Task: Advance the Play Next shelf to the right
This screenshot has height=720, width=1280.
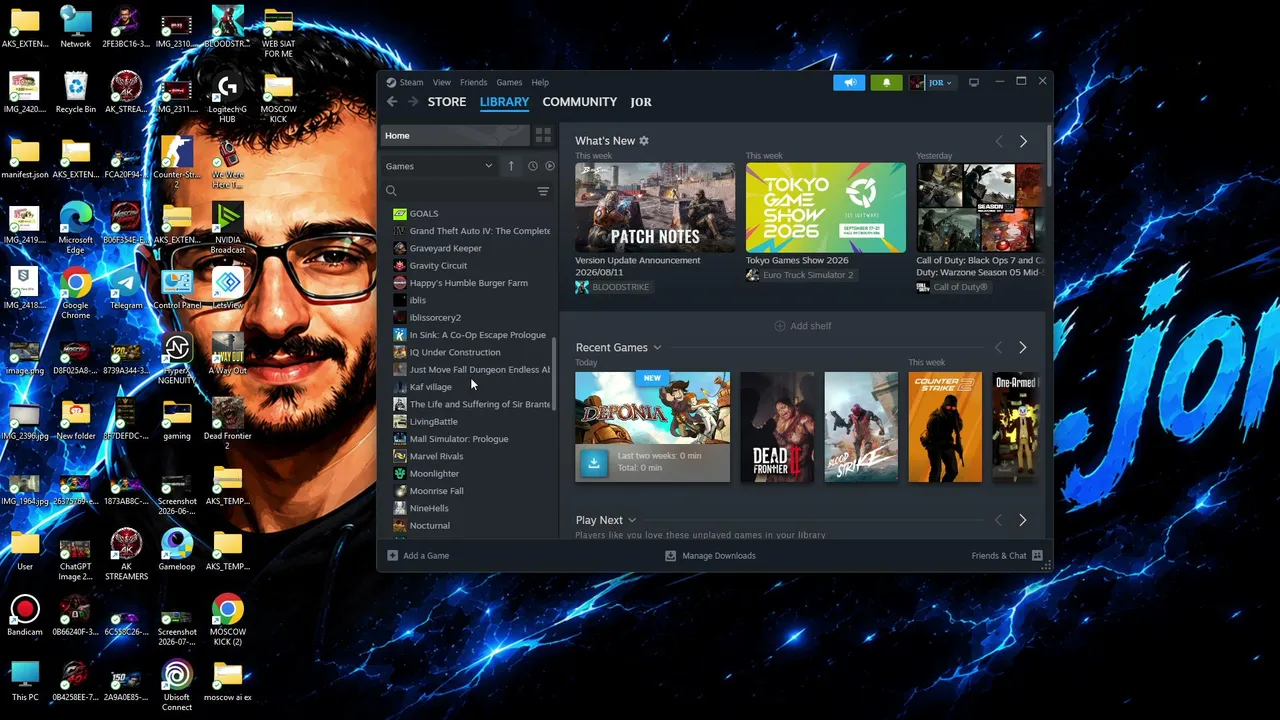Action: coord(1022,520)
